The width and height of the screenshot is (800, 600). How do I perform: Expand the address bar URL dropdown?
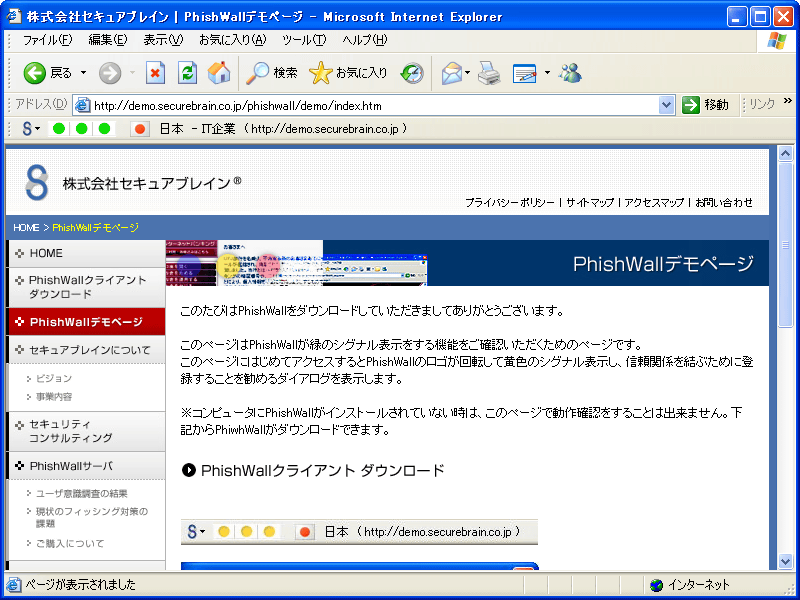click(666, 106)
